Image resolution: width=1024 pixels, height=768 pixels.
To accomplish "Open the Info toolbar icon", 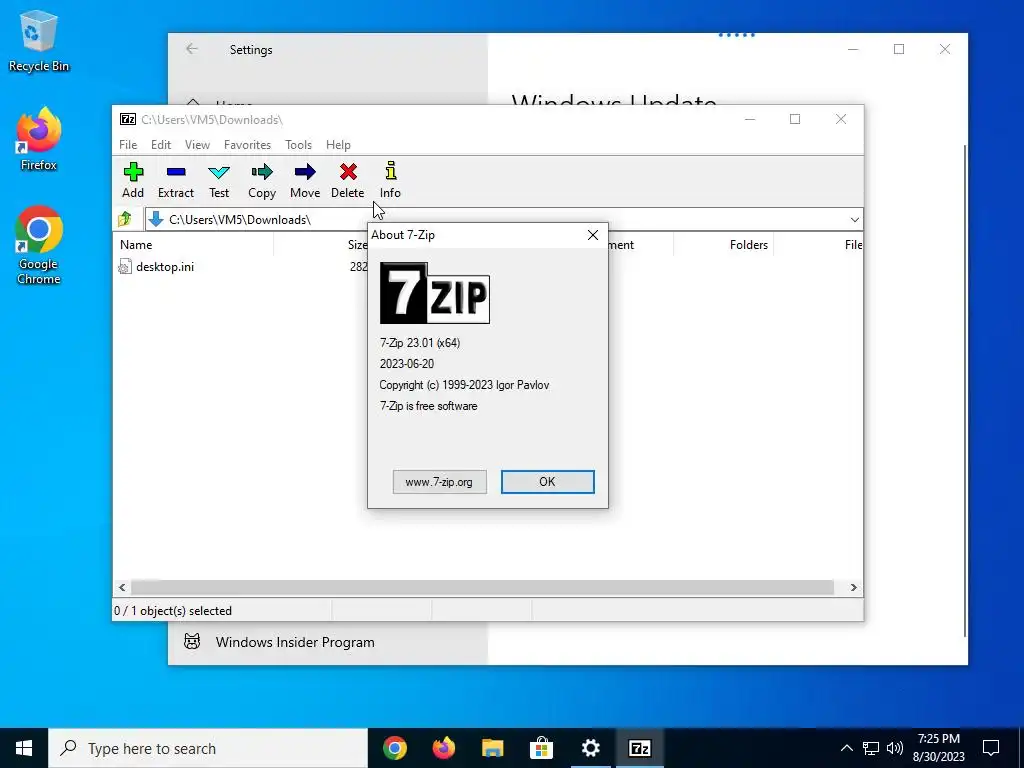I will click(x=391, y=170).
